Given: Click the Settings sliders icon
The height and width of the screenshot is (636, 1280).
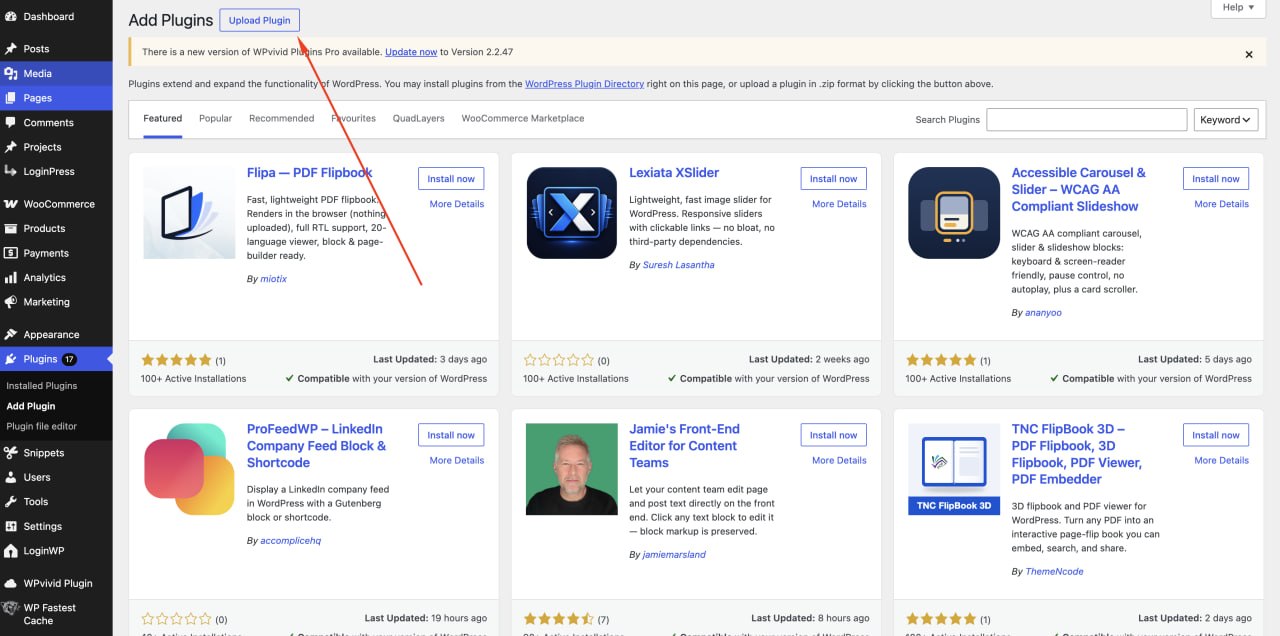Looking at the screenshot, I should click(11, 527).
